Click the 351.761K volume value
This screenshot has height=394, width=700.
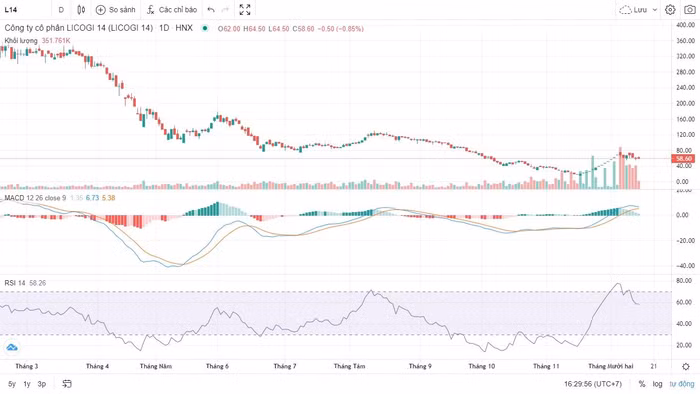pyautogui.click(x=56, y=41)
